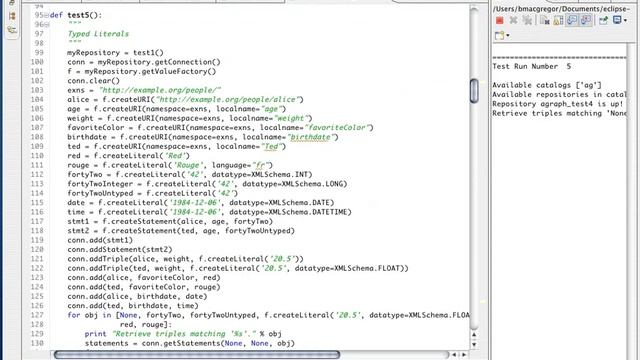This screenshot has width=640, height=360.
Task: Click the localname 'age' string on line 105
Action: (271, 109)
